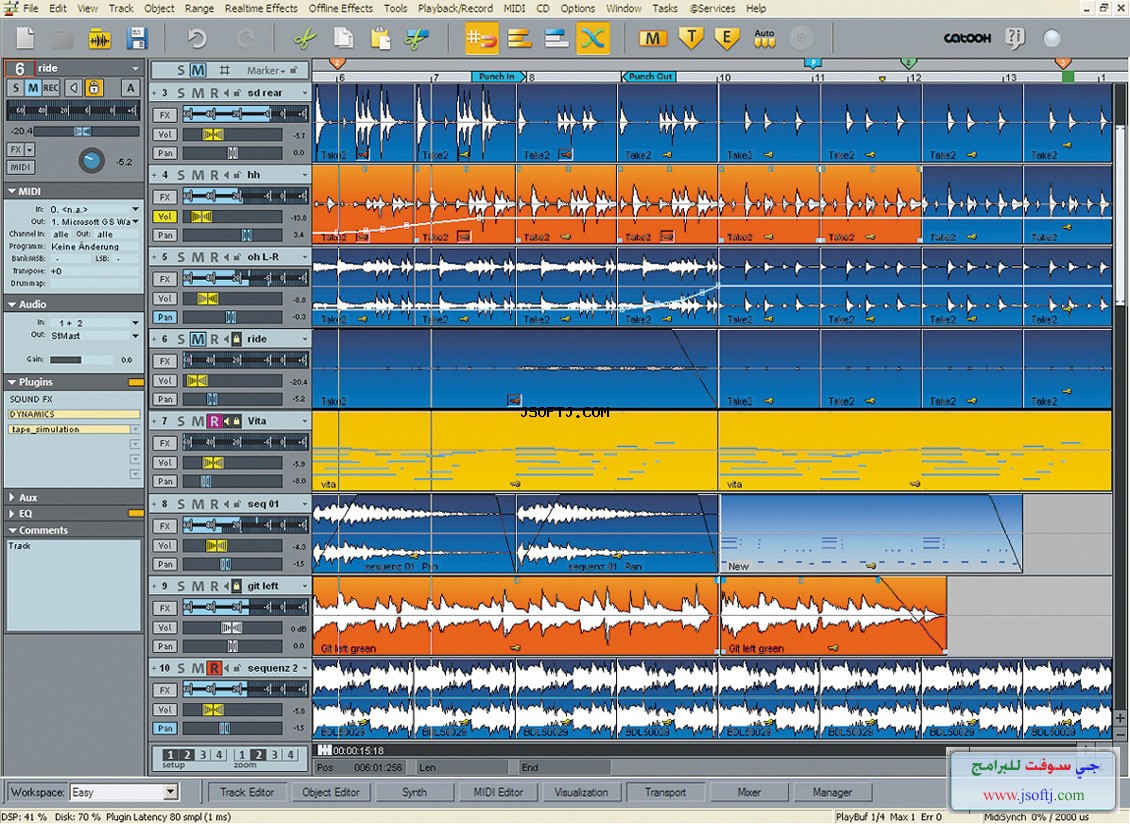Click the speaker monitoring icon in the ride track editor

tap(74, 88)
